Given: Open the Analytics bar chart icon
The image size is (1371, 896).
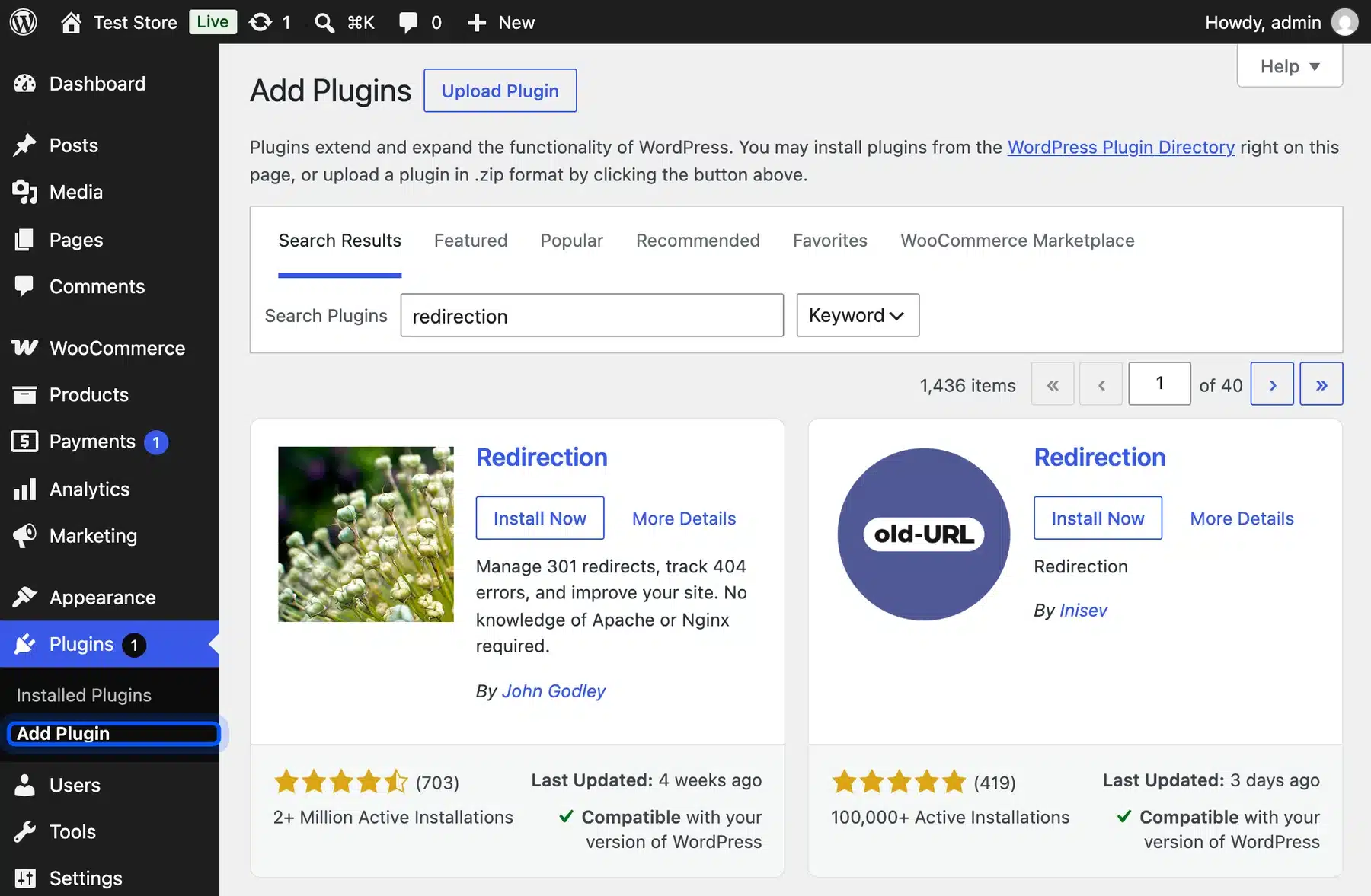Looking at the screenshot, I should pos(24,489).
